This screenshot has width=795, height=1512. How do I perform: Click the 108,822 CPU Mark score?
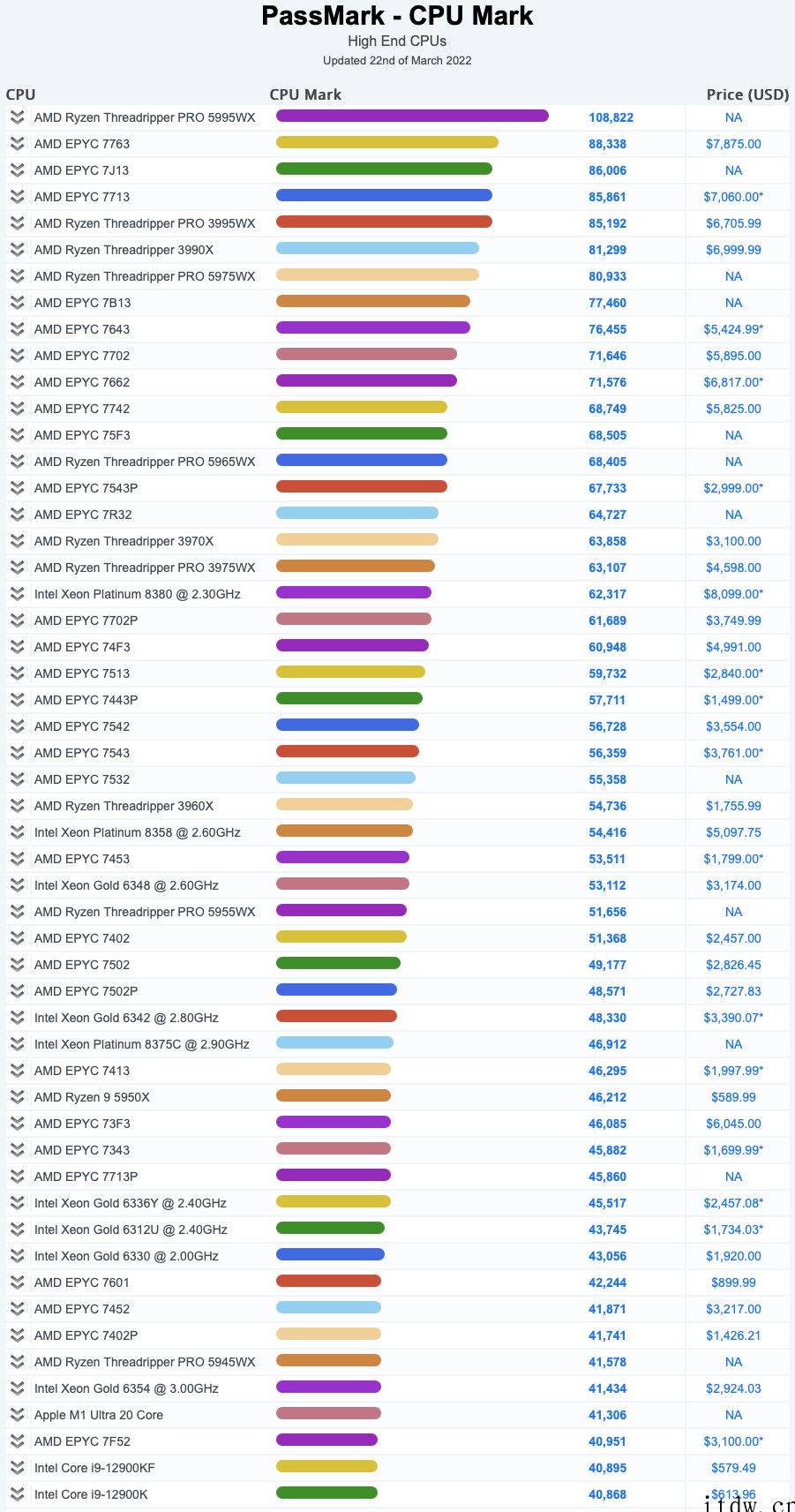pos(611,117)
